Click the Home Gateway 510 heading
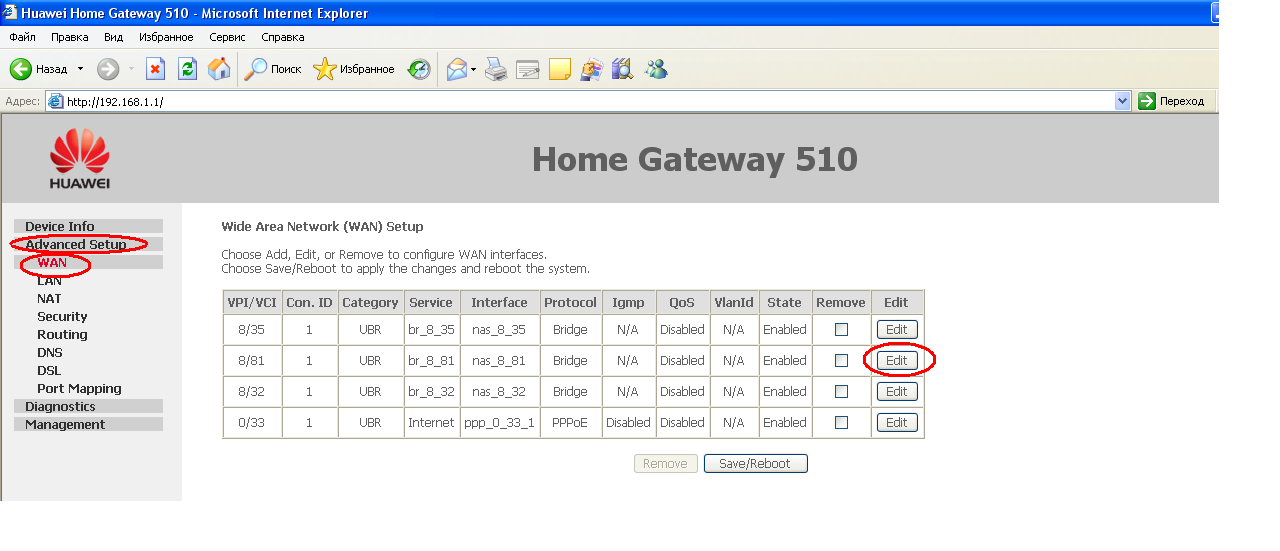1280x551 pixels. click(694, 159)
